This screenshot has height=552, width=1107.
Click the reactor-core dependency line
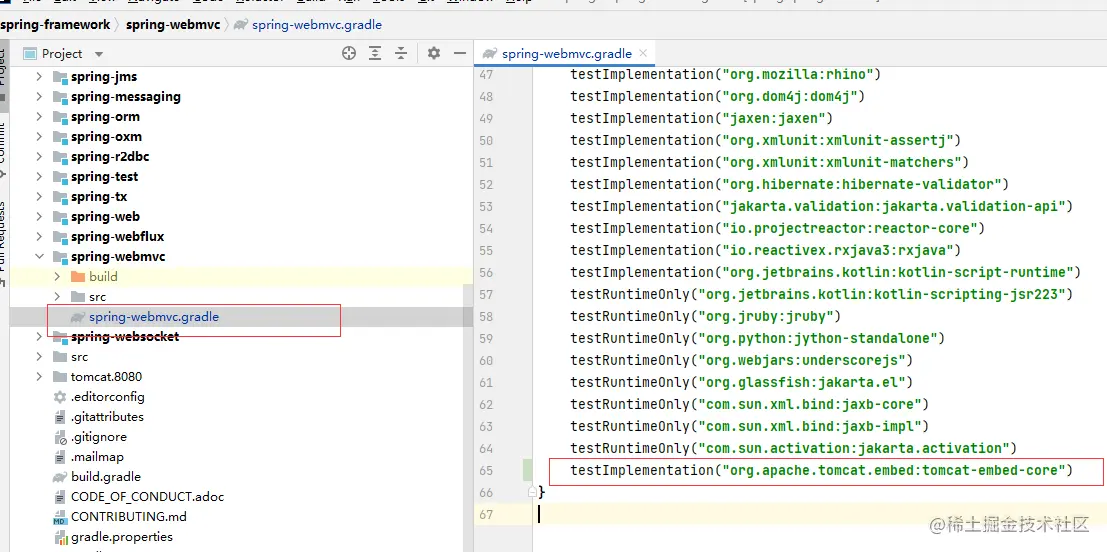[x=777, y=228]
